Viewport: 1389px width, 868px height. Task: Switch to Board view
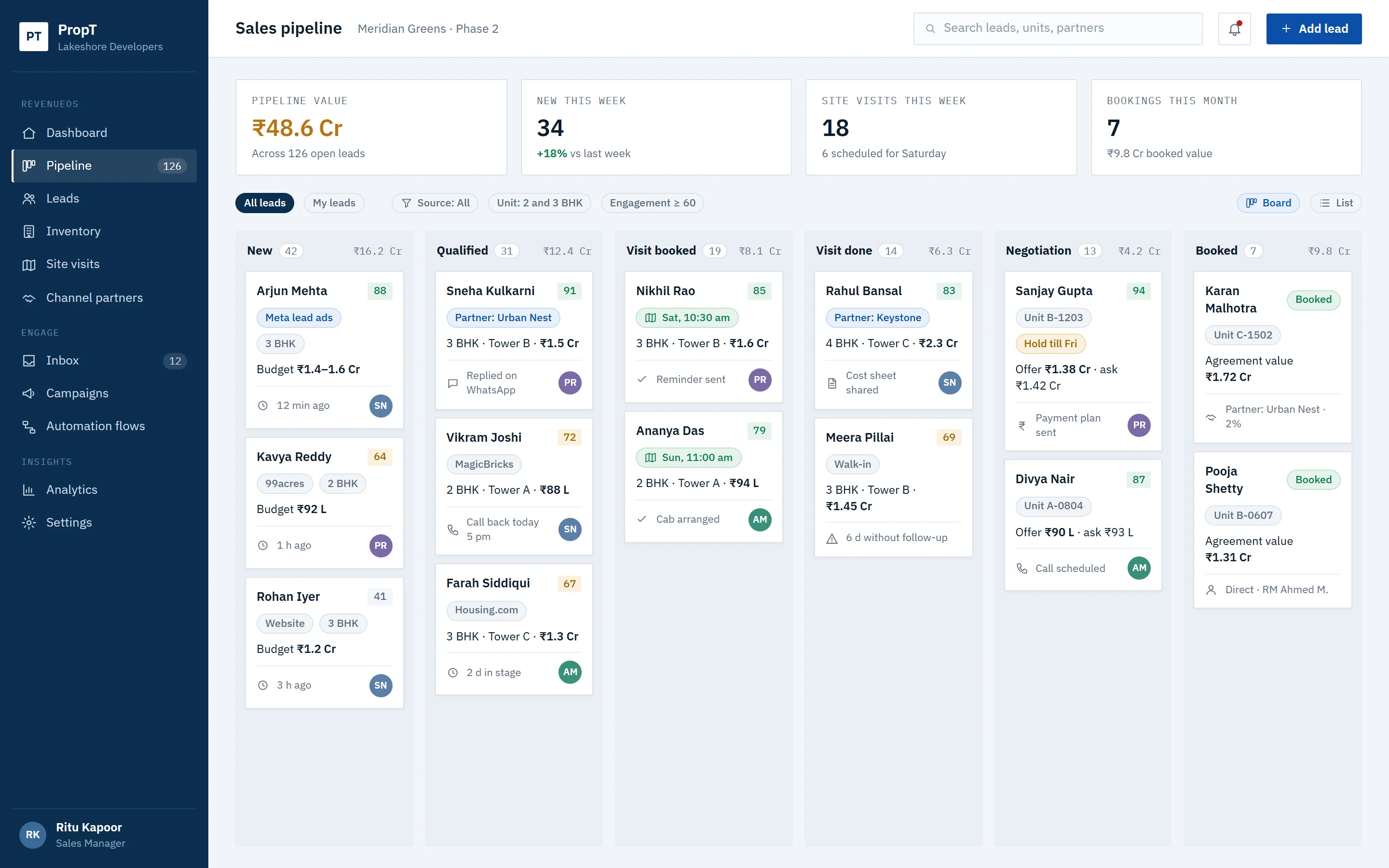point(1268,203)
